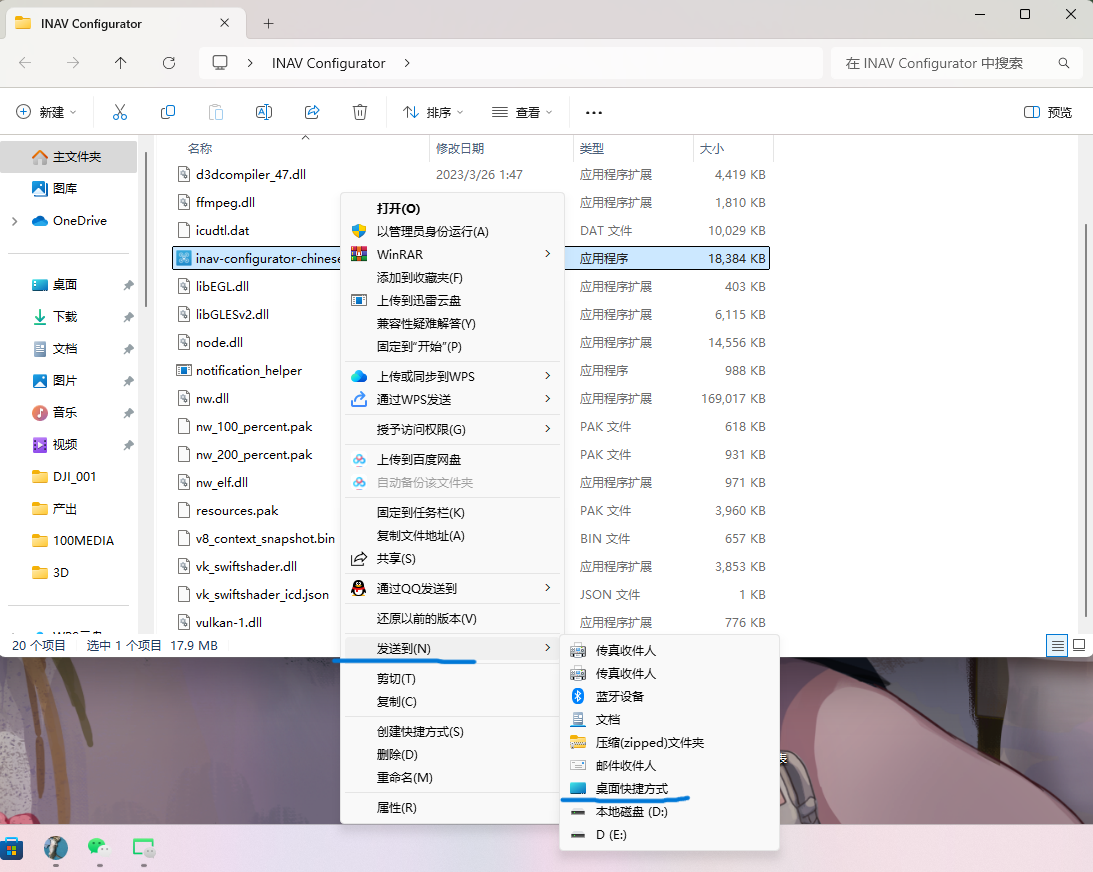
Task: Click the Bluetooth icon for 蓝牙设备
Action: pos(578,696)
